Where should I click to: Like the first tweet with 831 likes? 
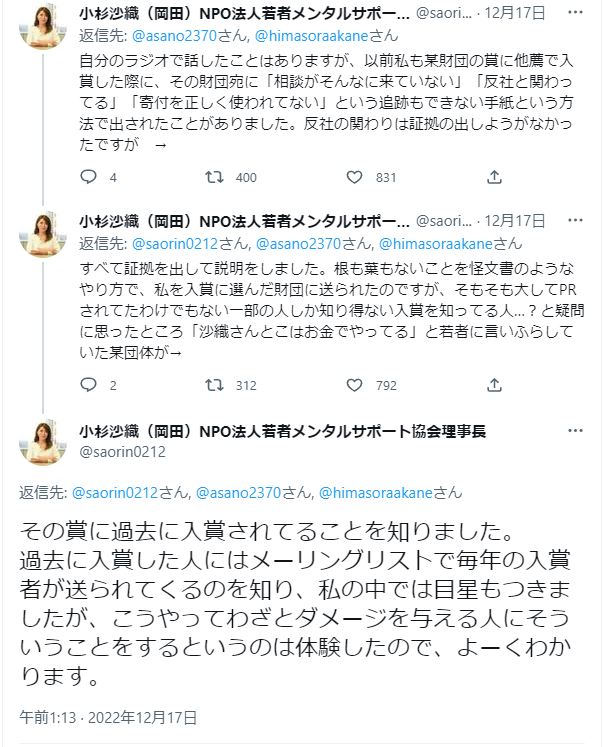pyautogui.click(x=352, y=177)
